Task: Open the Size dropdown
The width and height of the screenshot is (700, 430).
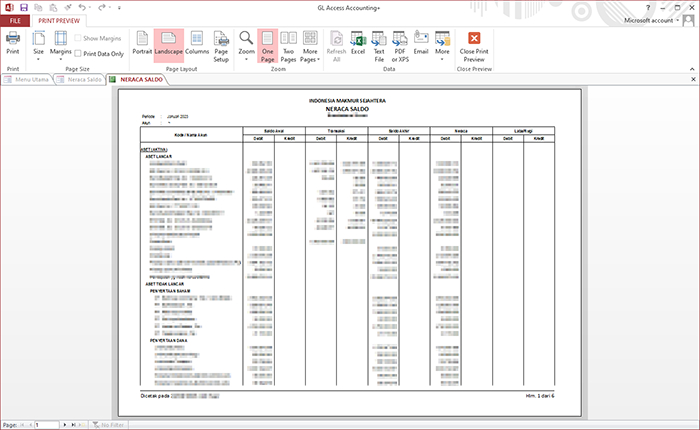Action: pyautogui.click(x=38, y=46)
